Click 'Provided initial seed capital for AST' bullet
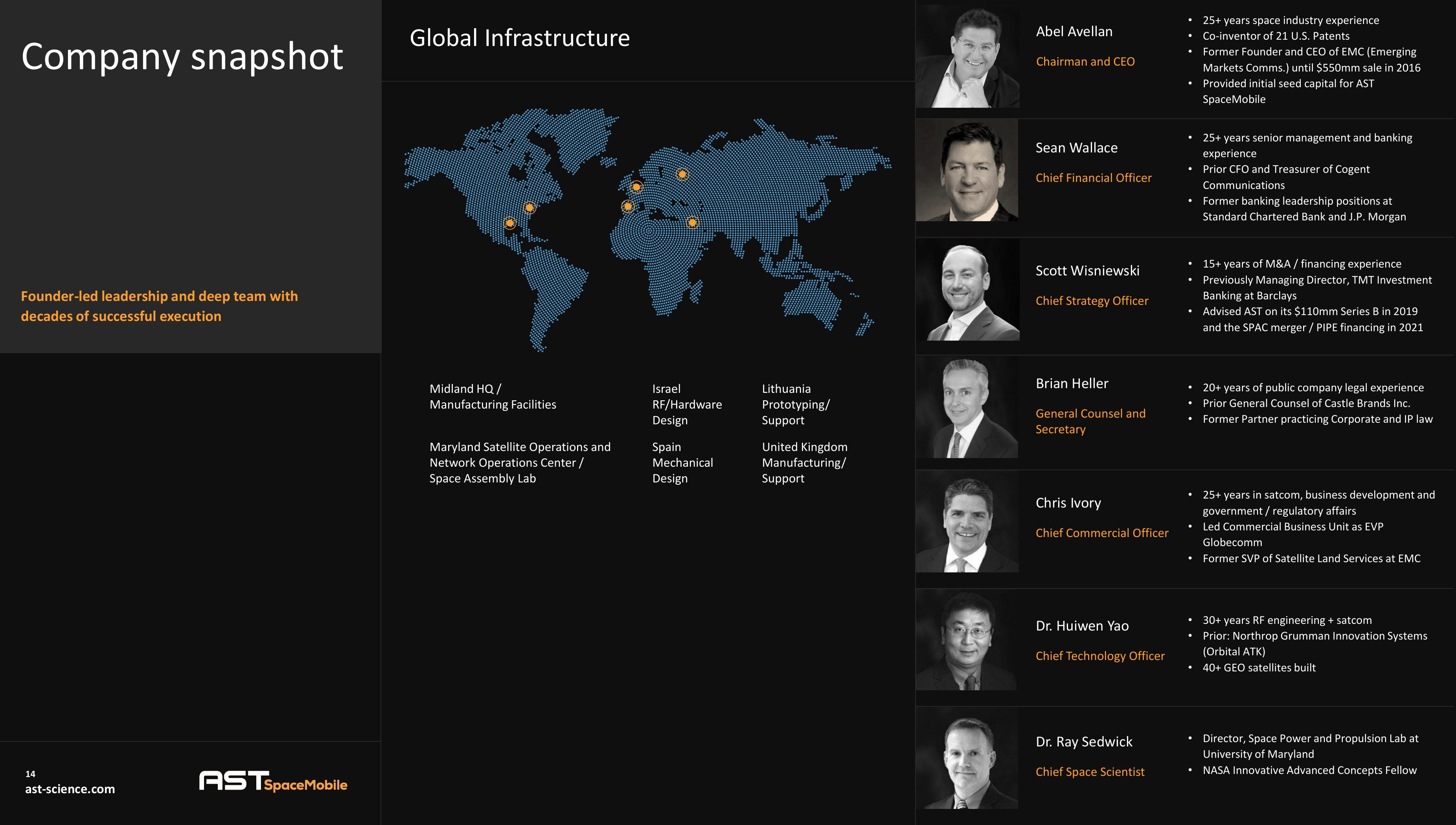 tap(1288, 91)
